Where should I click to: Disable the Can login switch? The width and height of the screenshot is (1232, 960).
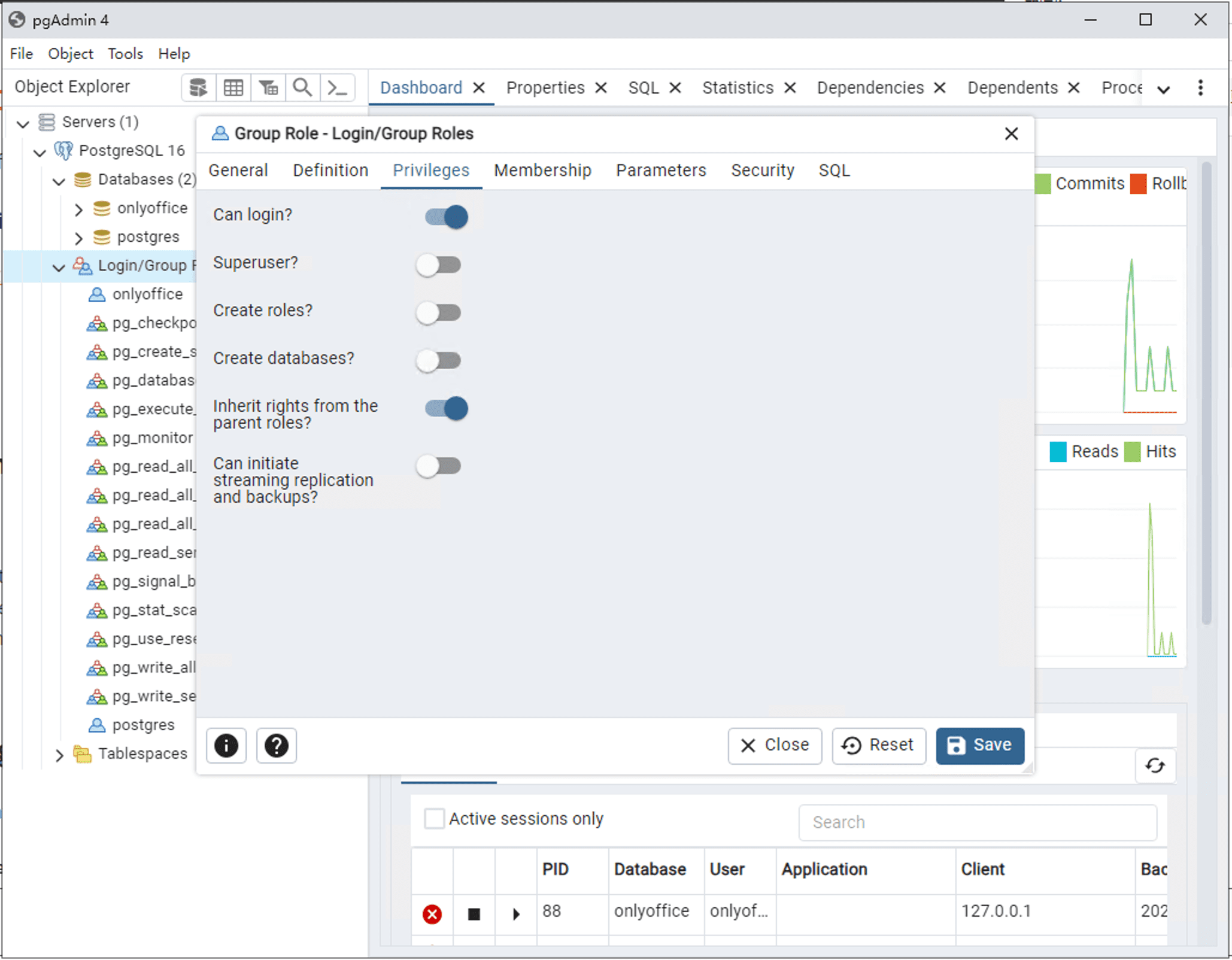446,217
